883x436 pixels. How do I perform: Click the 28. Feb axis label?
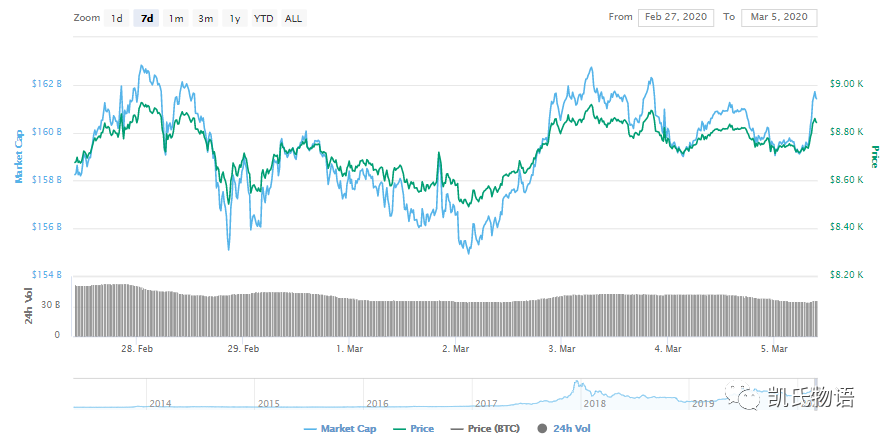pos(138,349)
